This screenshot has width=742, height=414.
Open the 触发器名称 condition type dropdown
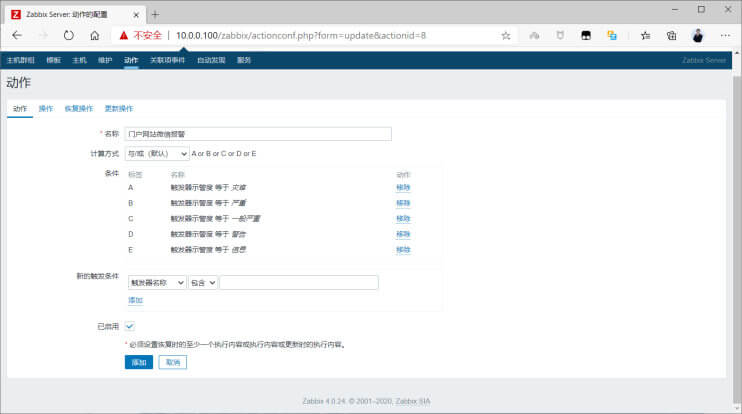click(157, 282)
